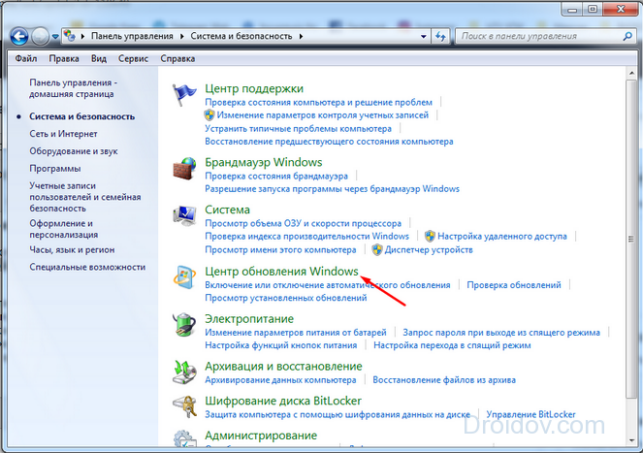Open Центр поддержки flag icon
The width and height of the screenshot is (643, 453).
click(184, 94)
